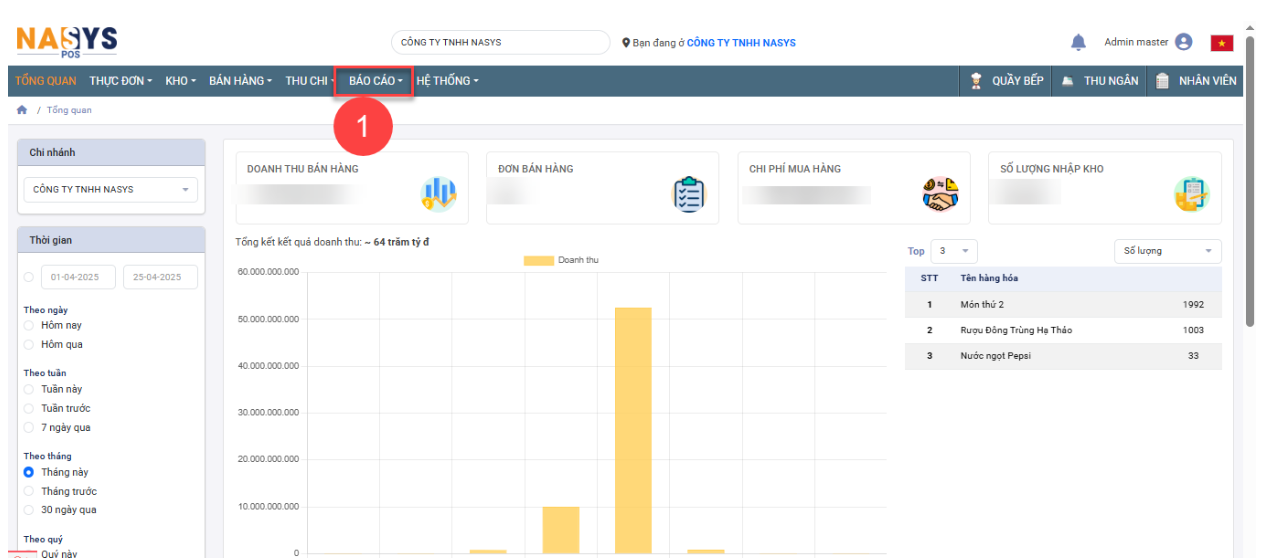Click the Đơn bán hàng checklist icon
The width and height of the screenshot is (1261, 559).
point(689,194)
